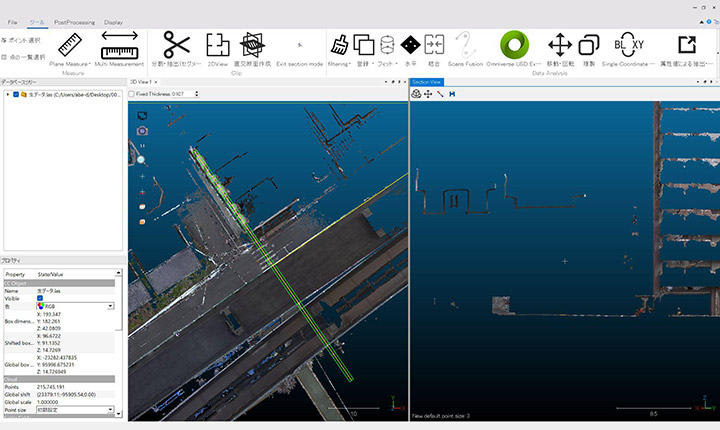
Task: Open the RGB color dropdown
Action: pyautogui.click(x=110, y=306)
